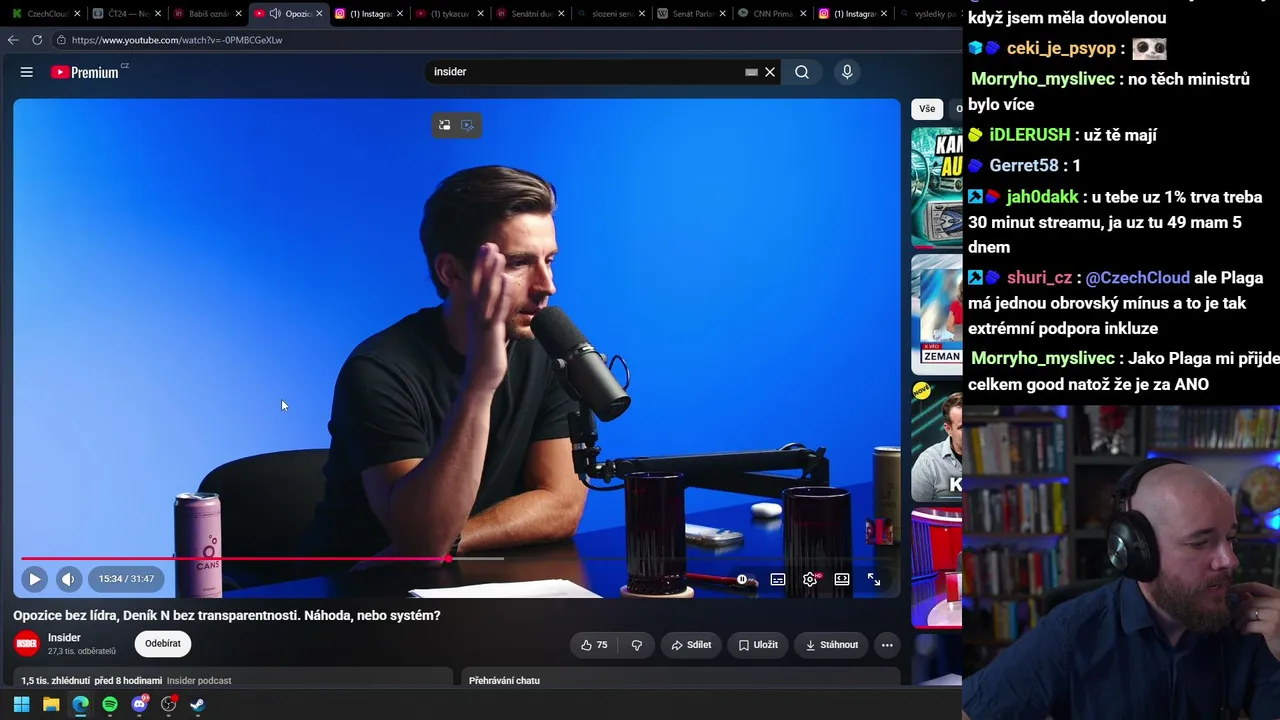
Task: Share the video via Sdílet
Action: (691, 645)
